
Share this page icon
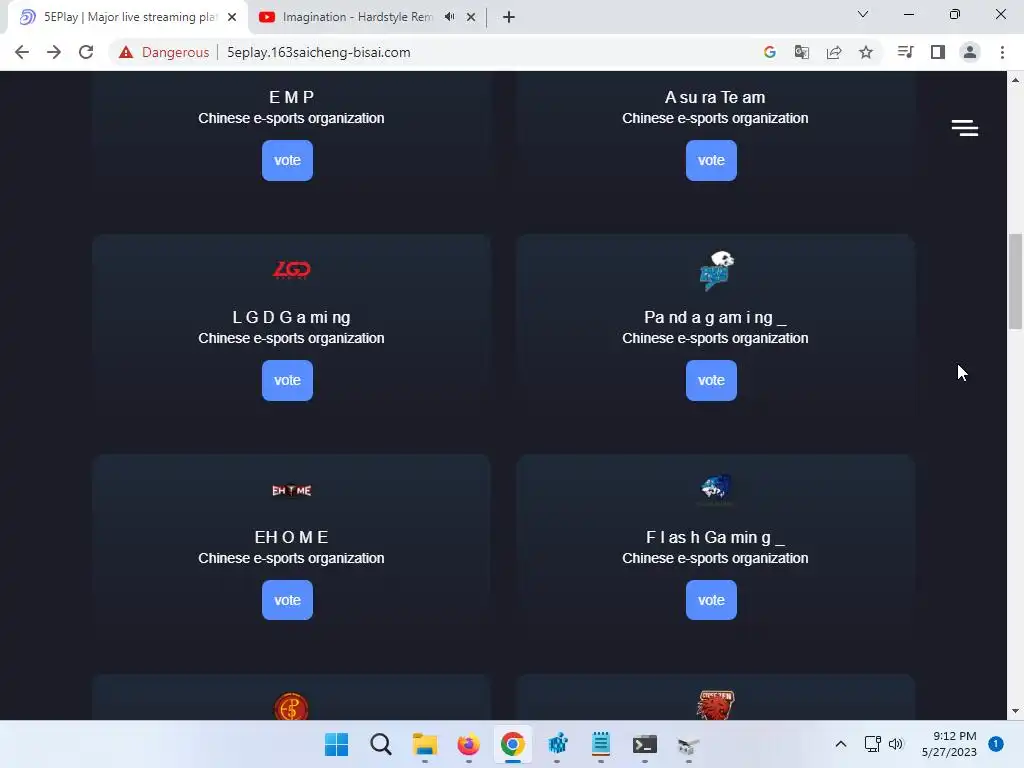coord(834,52)
